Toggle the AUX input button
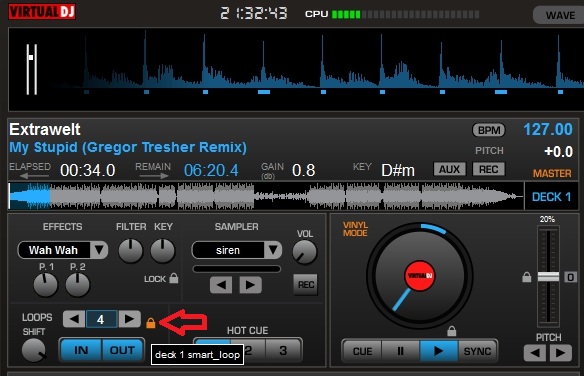584x376 pixels. (x=450, y=169)
